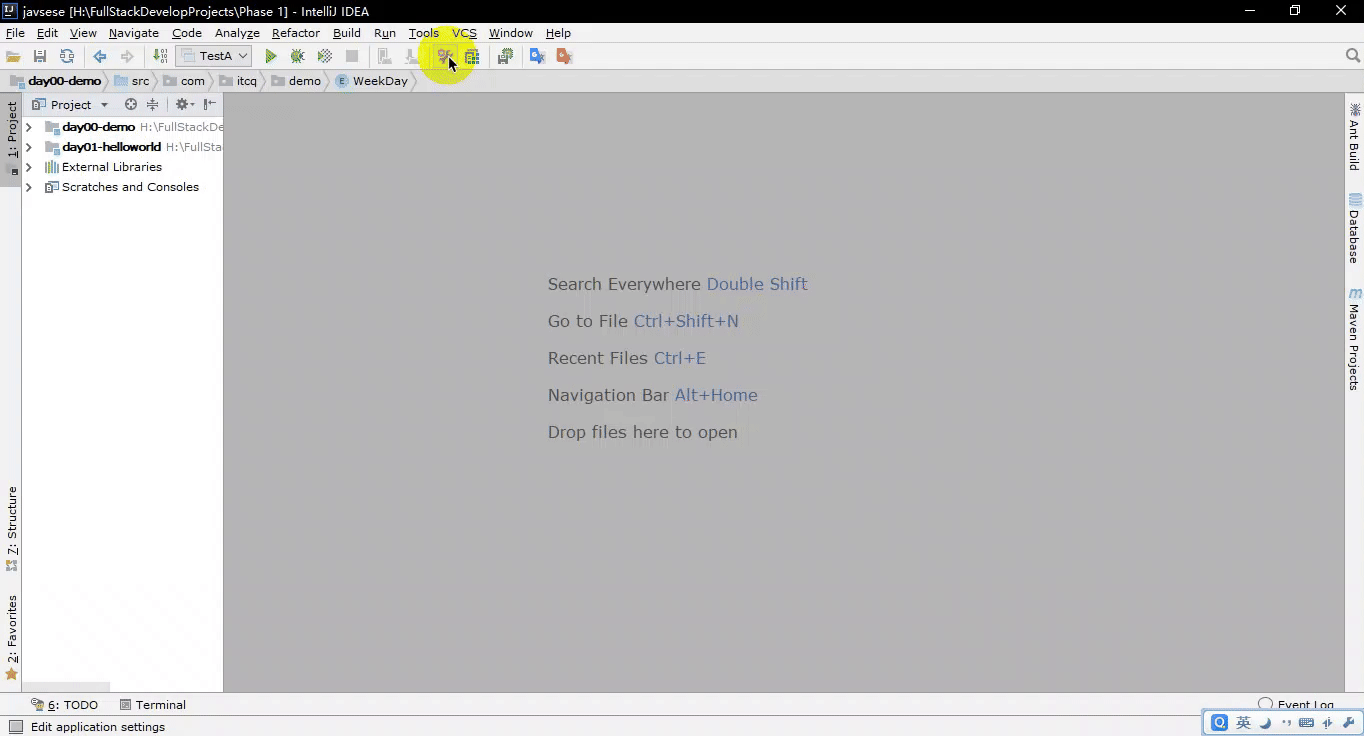1364x736 pixels.
Task: Open the Window menu
Action: point(510,33)
